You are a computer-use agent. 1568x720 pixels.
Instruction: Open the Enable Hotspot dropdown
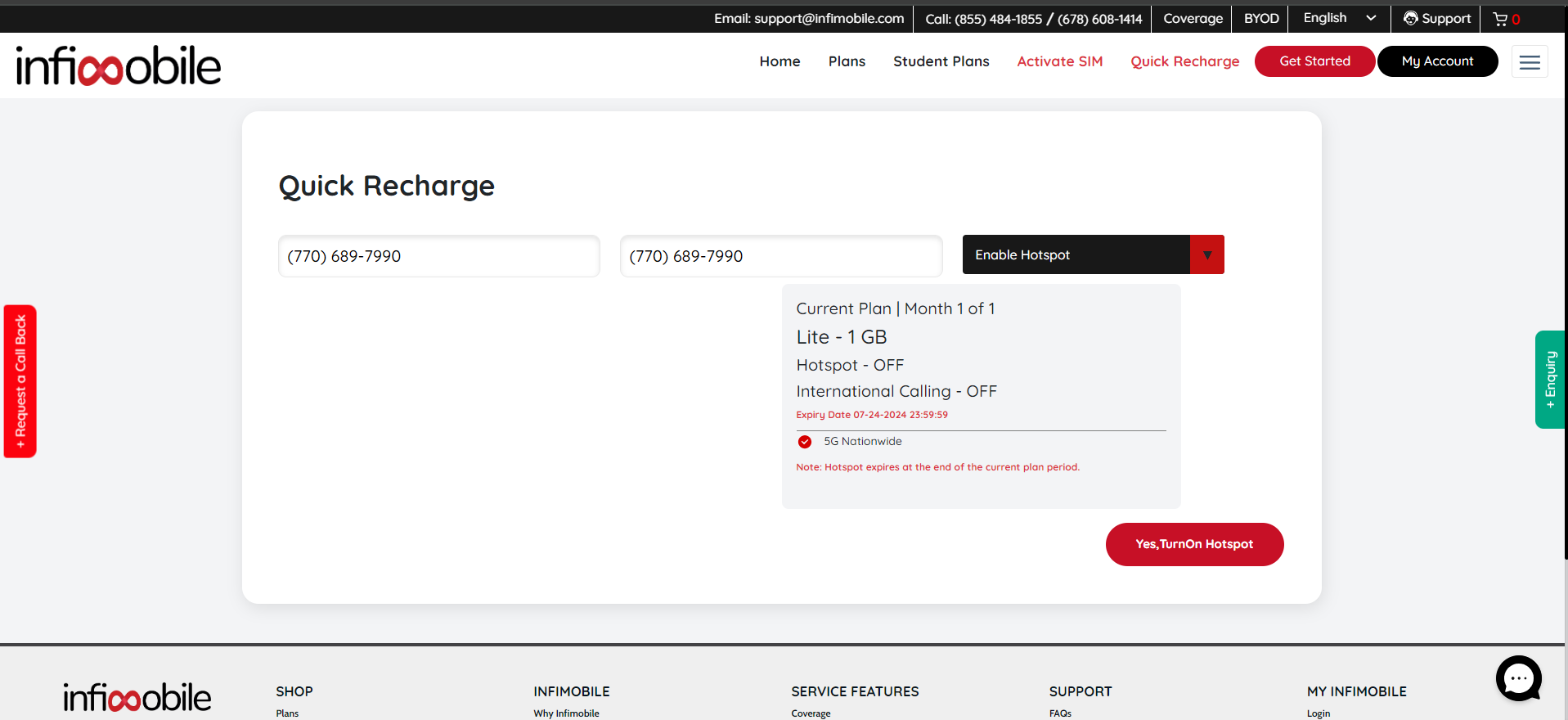point(1093,254)
